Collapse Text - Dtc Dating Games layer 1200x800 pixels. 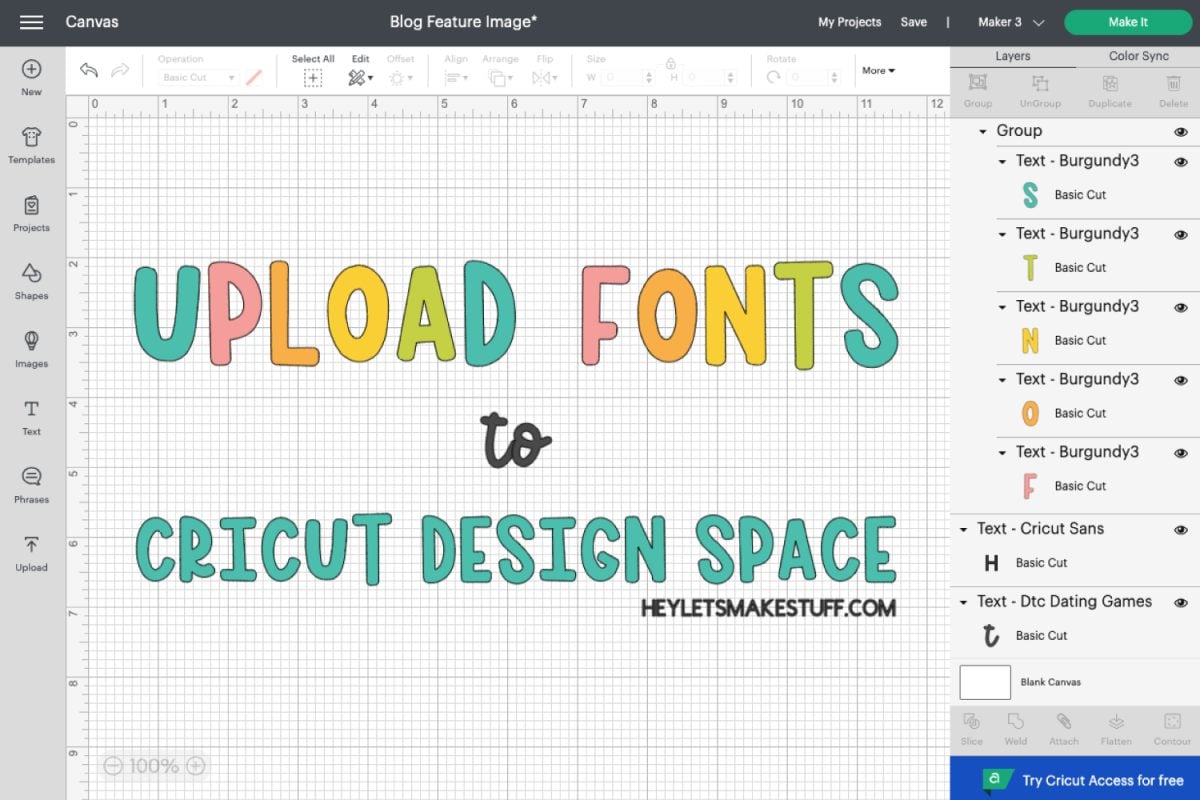click(x=964, y=603)
